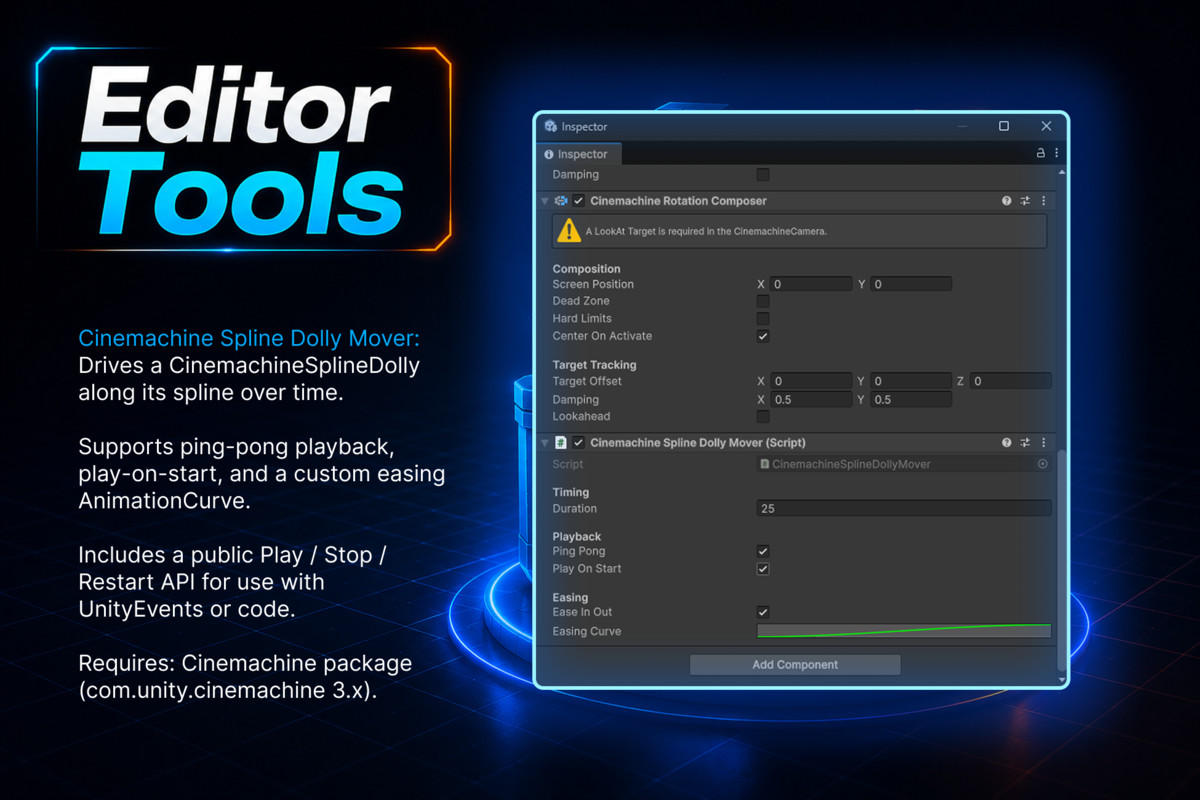Click the Playback section heading
Viewport: 1200px width, 800px height.
[577, 536]
